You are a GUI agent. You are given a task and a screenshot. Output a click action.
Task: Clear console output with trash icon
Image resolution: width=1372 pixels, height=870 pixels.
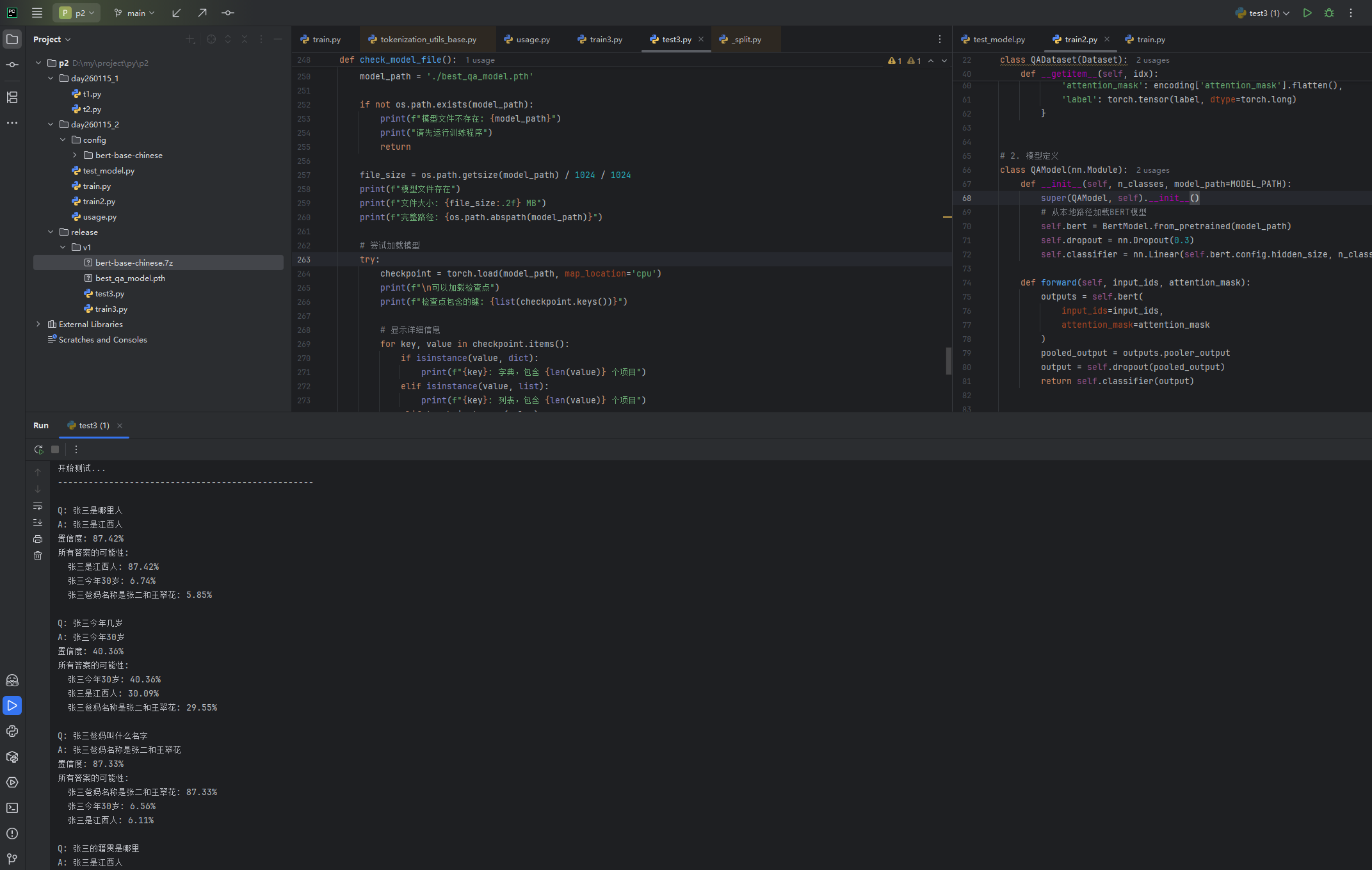coord(38,556)
